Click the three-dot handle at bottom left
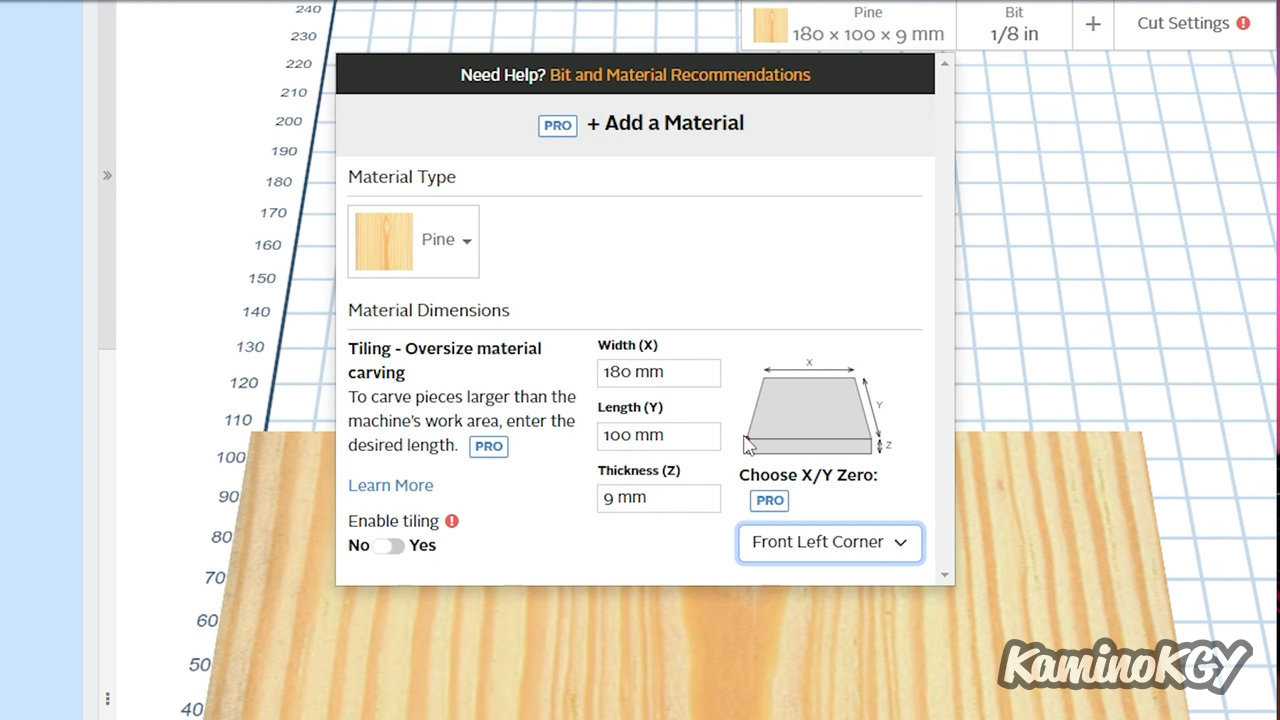The width and height of the screenshot is (1280, 720). 107,699
